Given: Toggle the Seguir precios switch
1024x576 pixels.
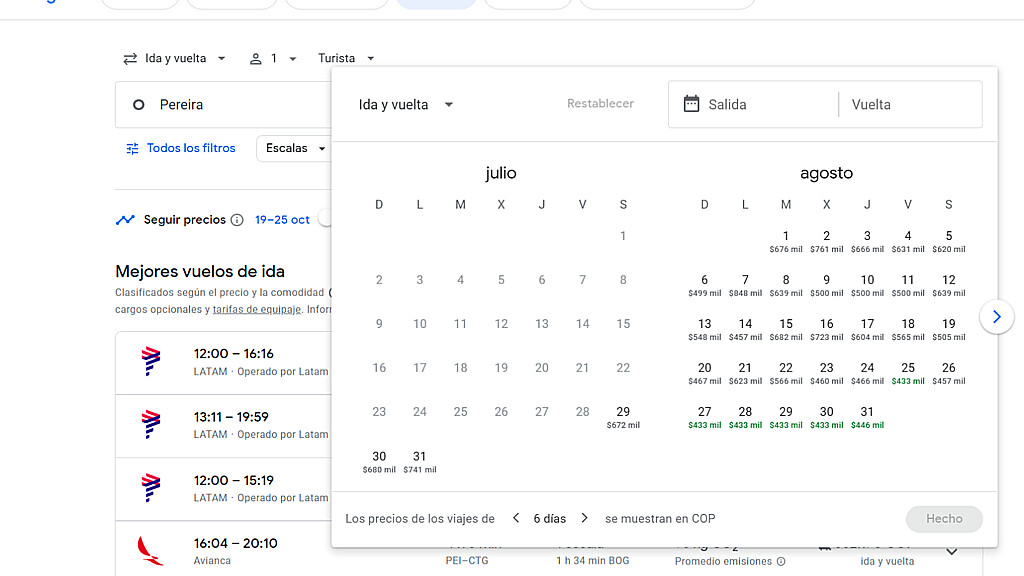Looking at the screenshot, I should pyautogui.click(x=325, y=220).
